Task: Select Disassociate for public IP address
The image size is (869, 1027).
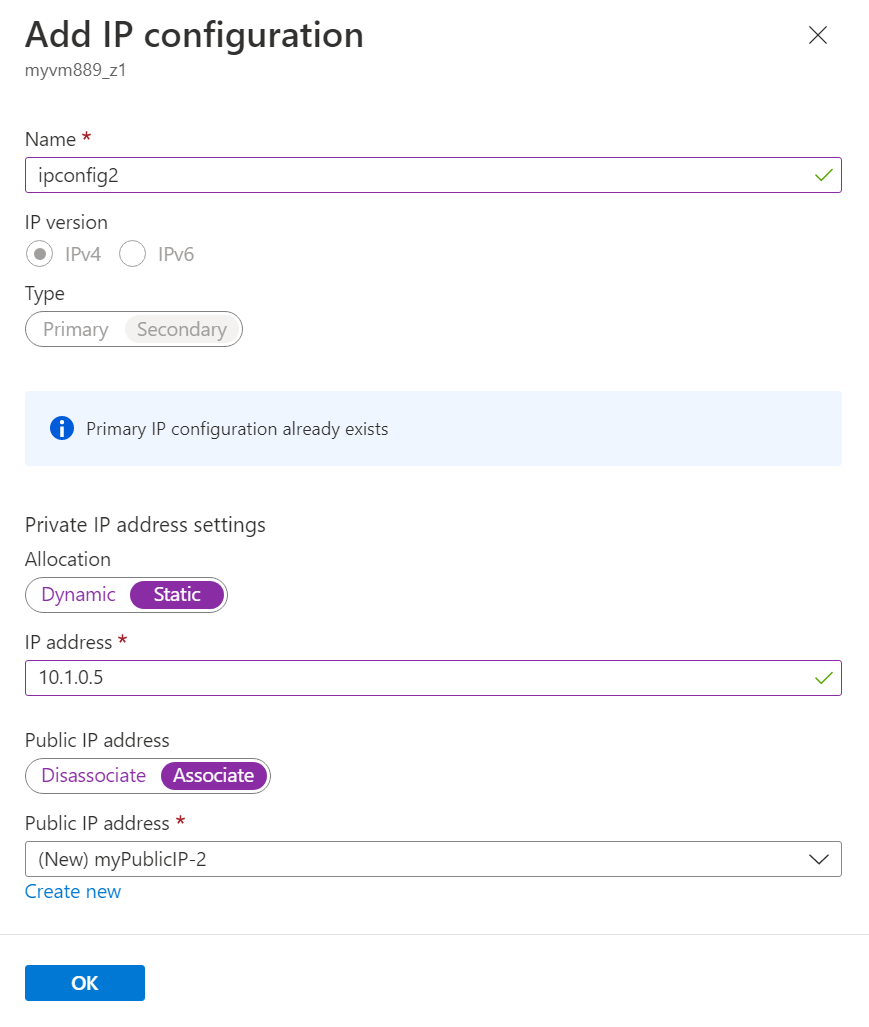Action: [94, 775]
